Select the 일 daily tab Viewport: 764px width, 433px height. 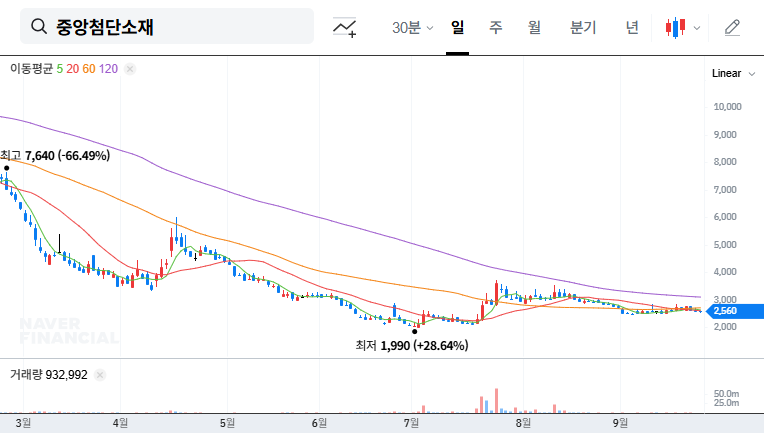tap(457, 27)
